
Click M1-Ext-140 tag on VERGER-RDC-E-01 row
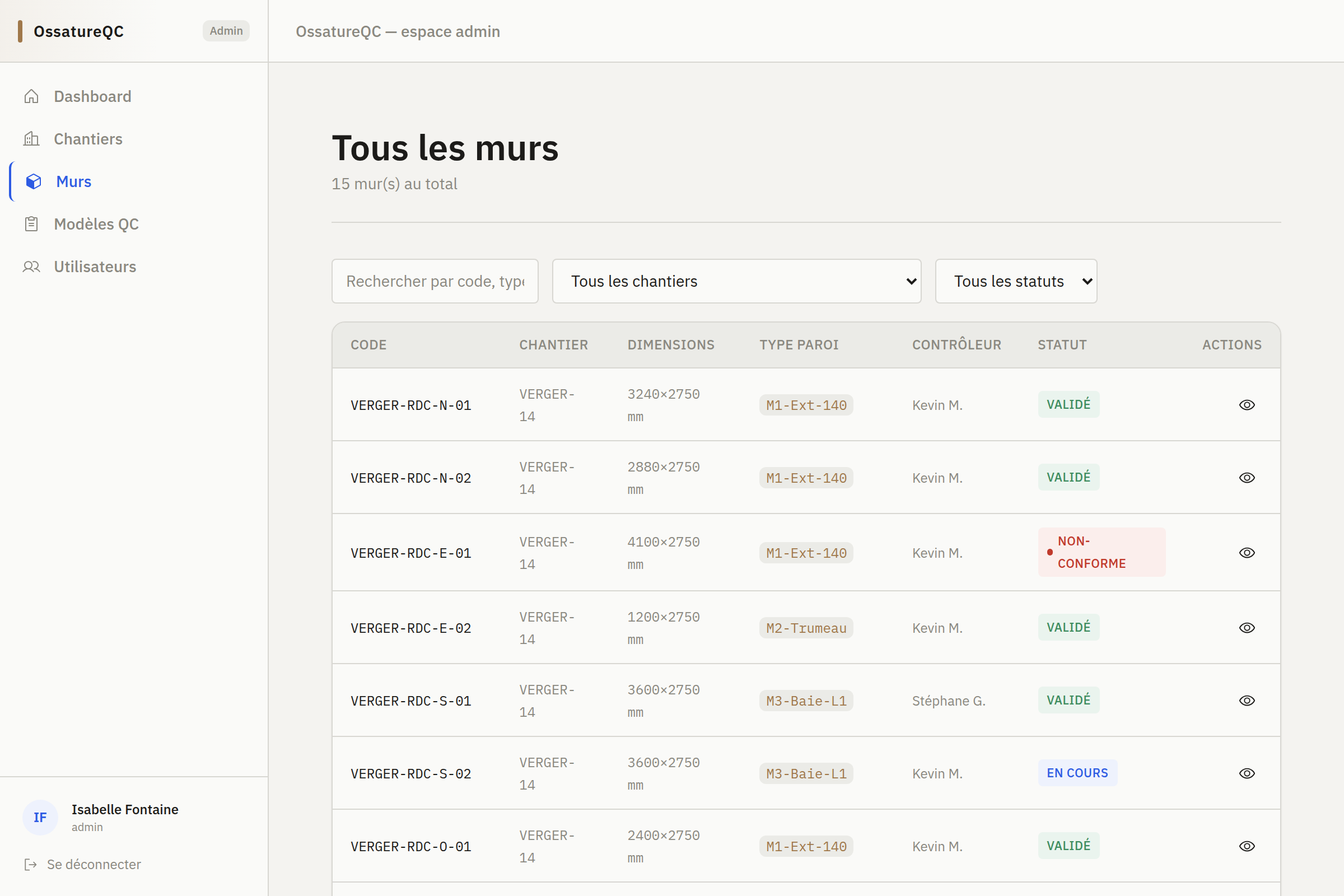point(806,553)
